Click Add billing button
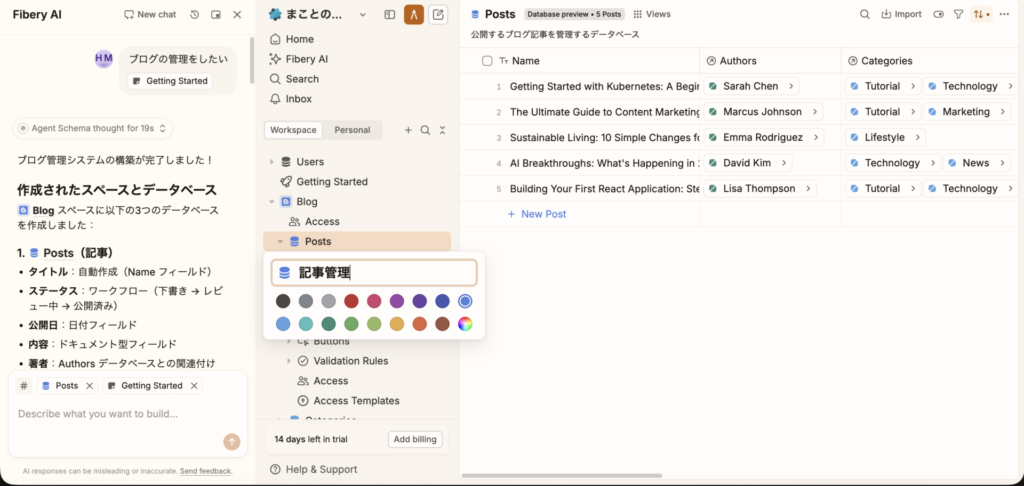Image resolution: width=1024 pixels, height=486 pixels. pyautogui.click(x=415, y=439)
